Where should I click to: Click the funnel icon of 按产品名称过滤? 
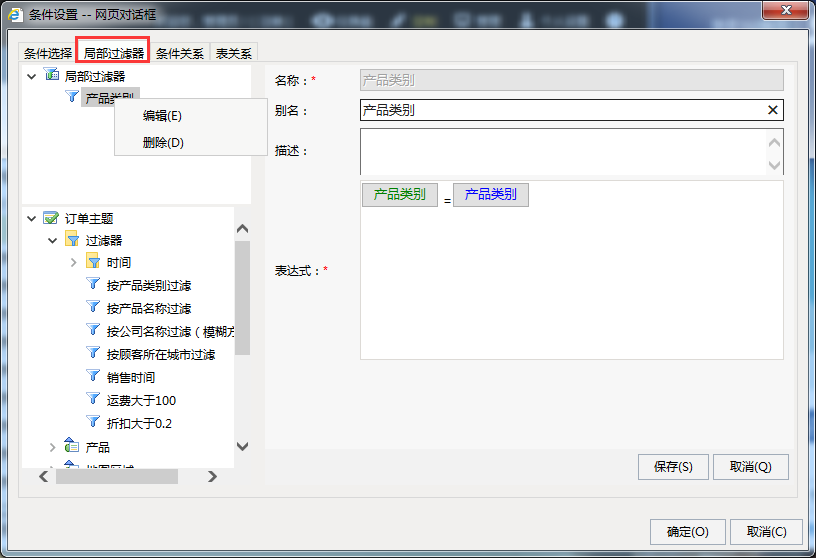93,307
